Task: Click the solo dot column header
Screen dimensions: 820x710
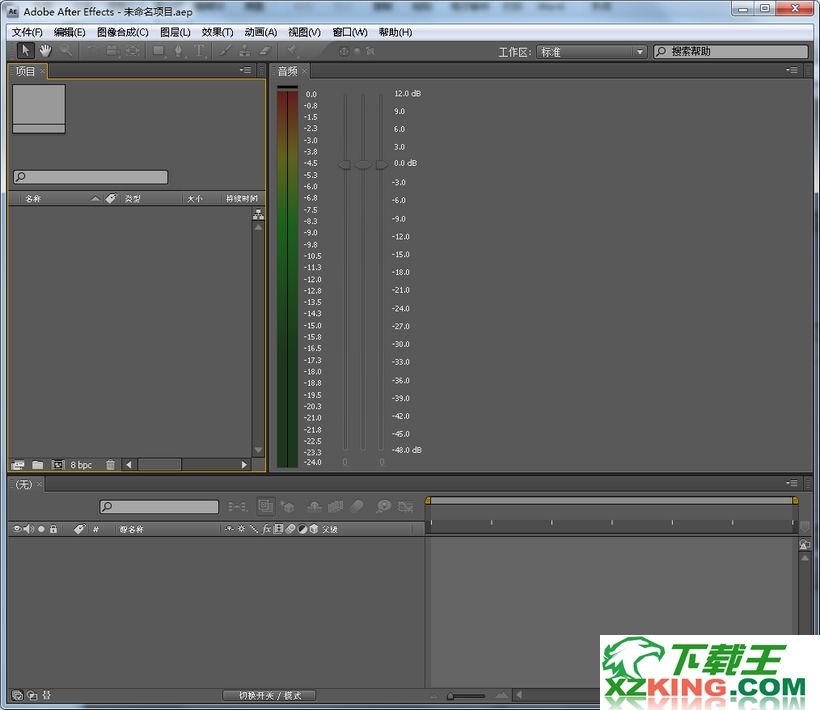Action: 41,529
